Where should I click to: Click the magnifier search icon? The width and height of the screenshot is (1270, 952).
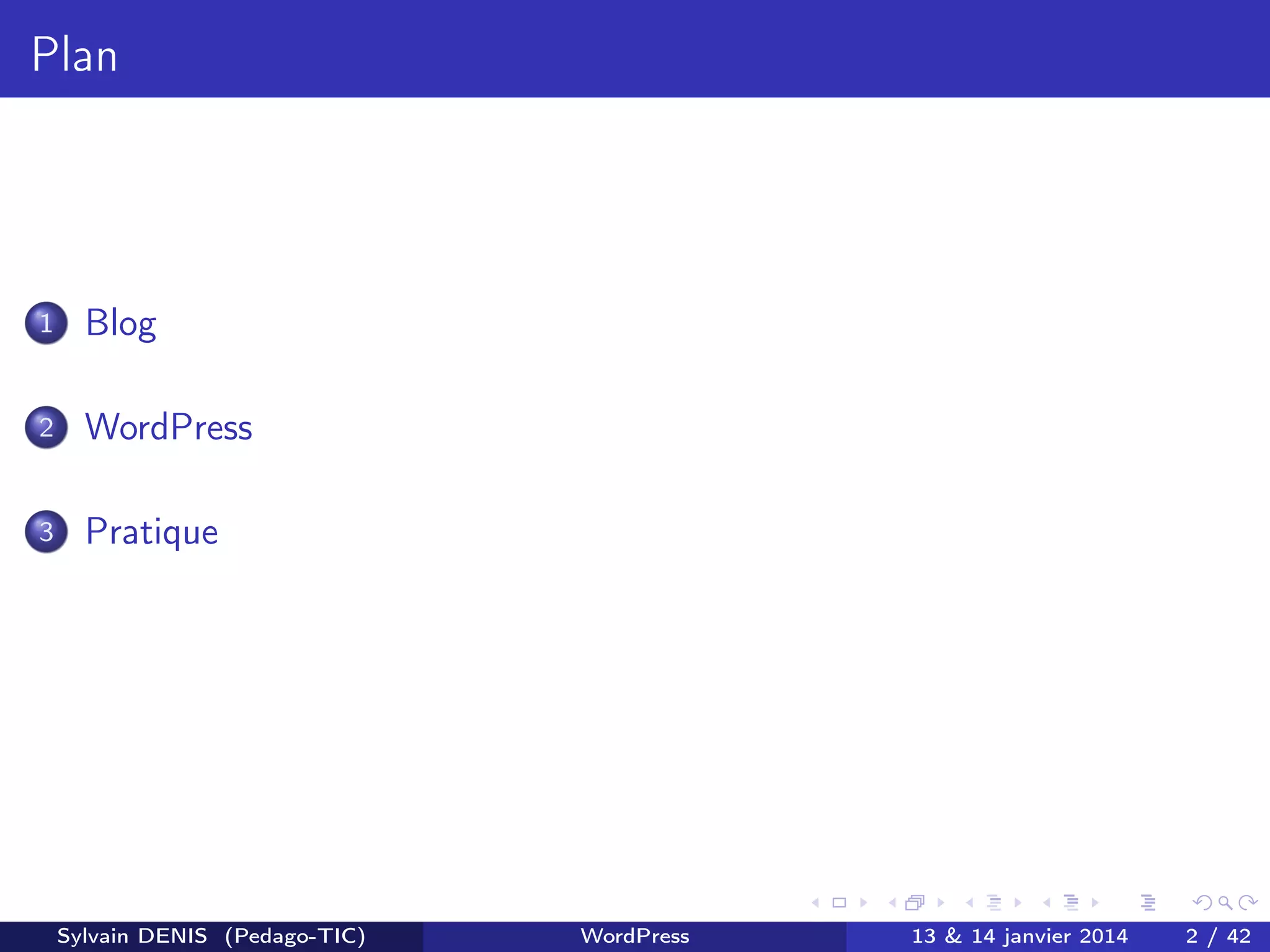click(1225, 903)
